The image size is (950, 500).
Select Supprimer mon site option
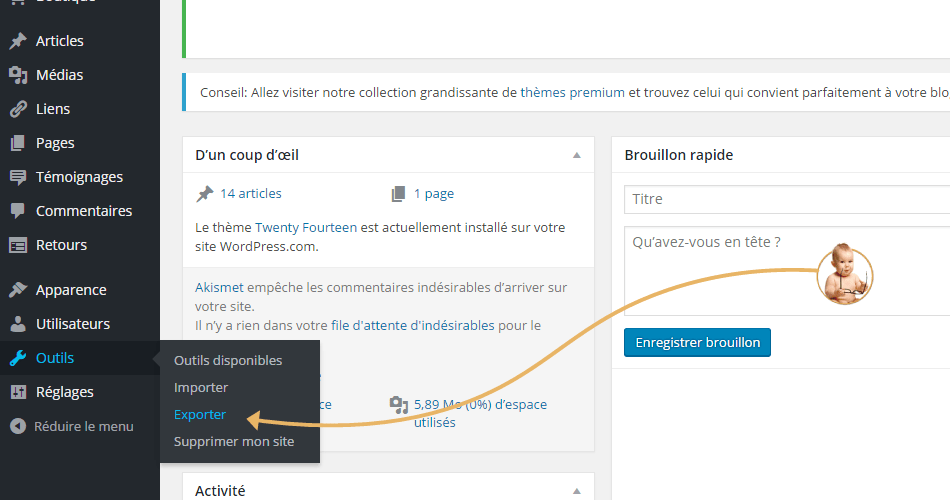234,441
